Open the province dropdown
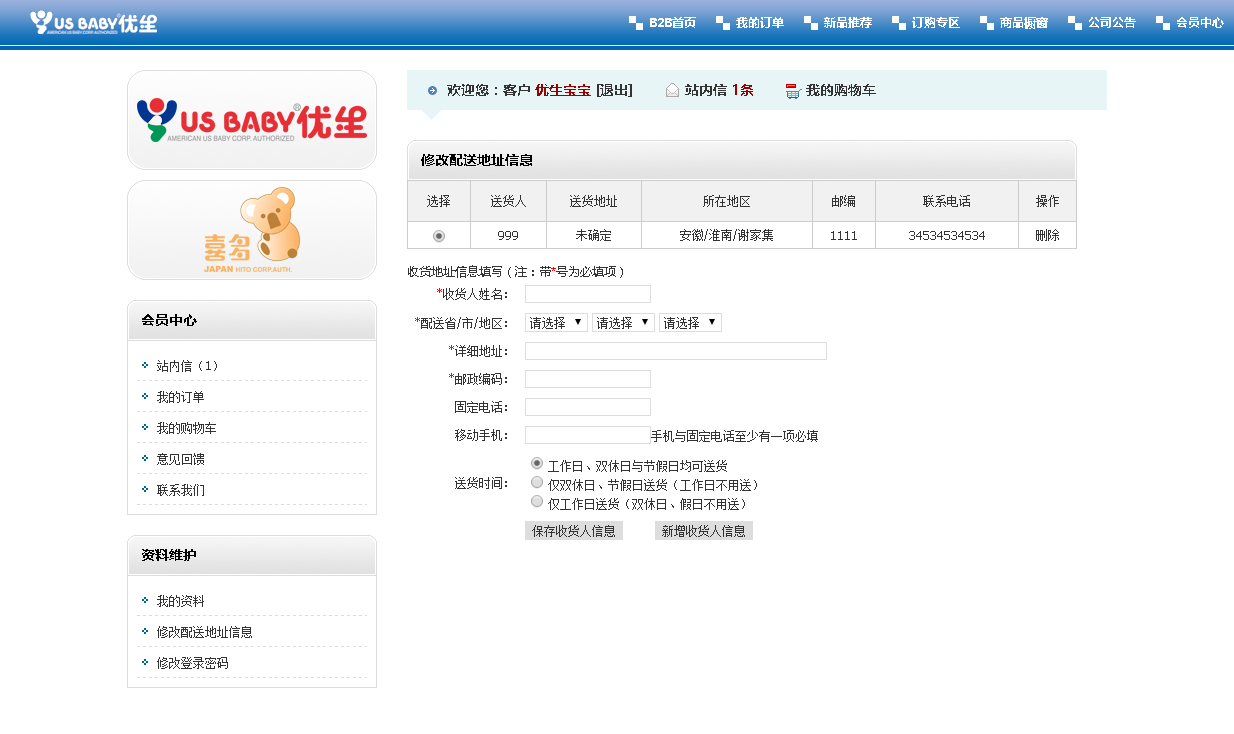 click(556, 323)
